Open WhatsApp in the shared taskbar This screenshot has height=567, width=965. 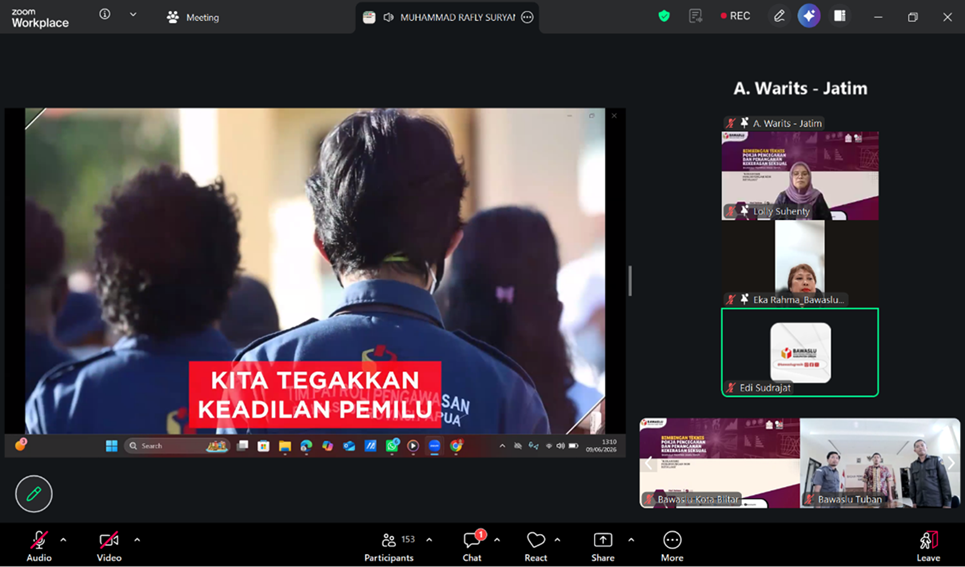[392, 446]
